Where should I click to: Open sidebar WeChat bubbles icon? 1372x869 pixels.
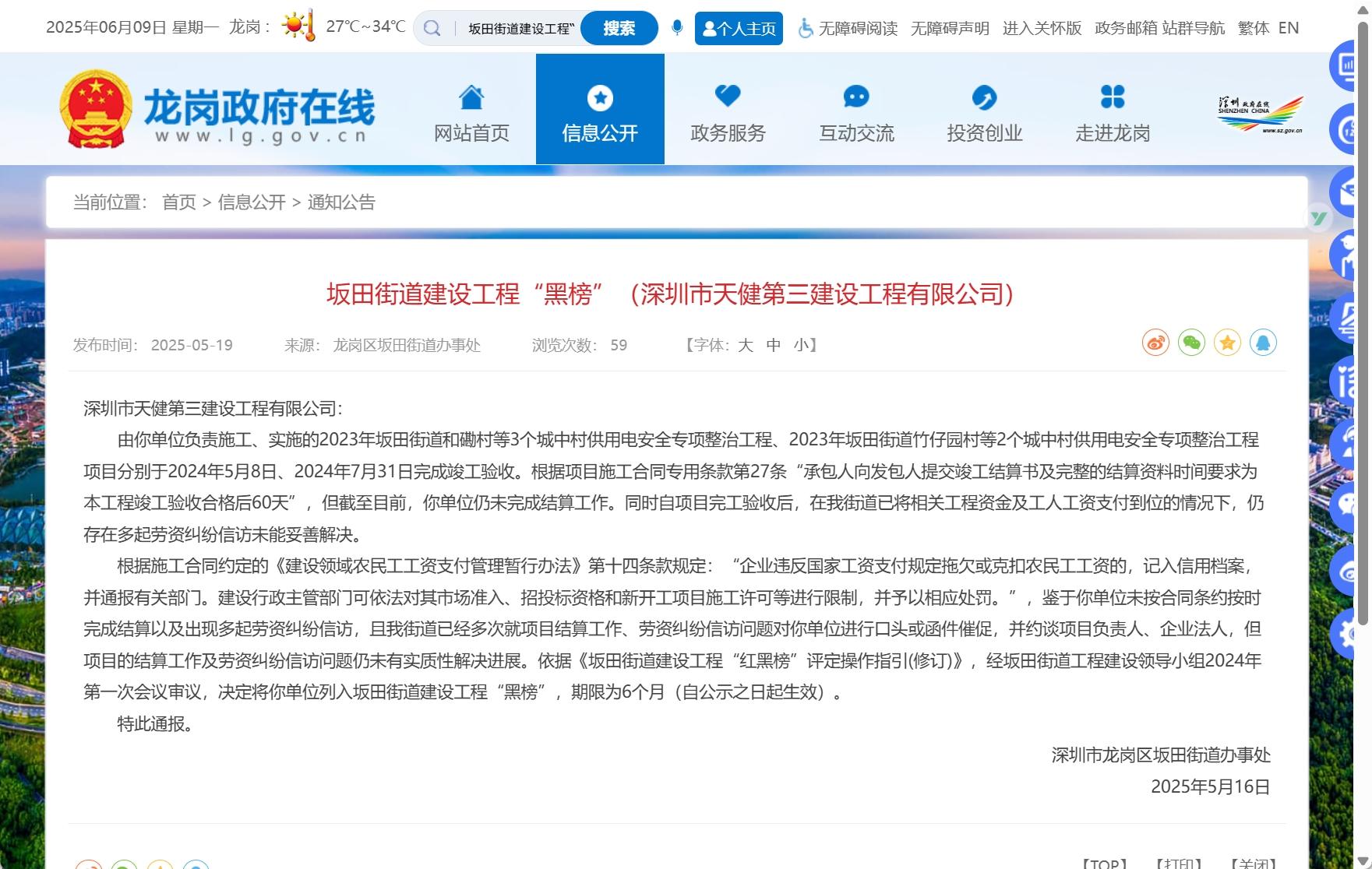point(1344,508)
